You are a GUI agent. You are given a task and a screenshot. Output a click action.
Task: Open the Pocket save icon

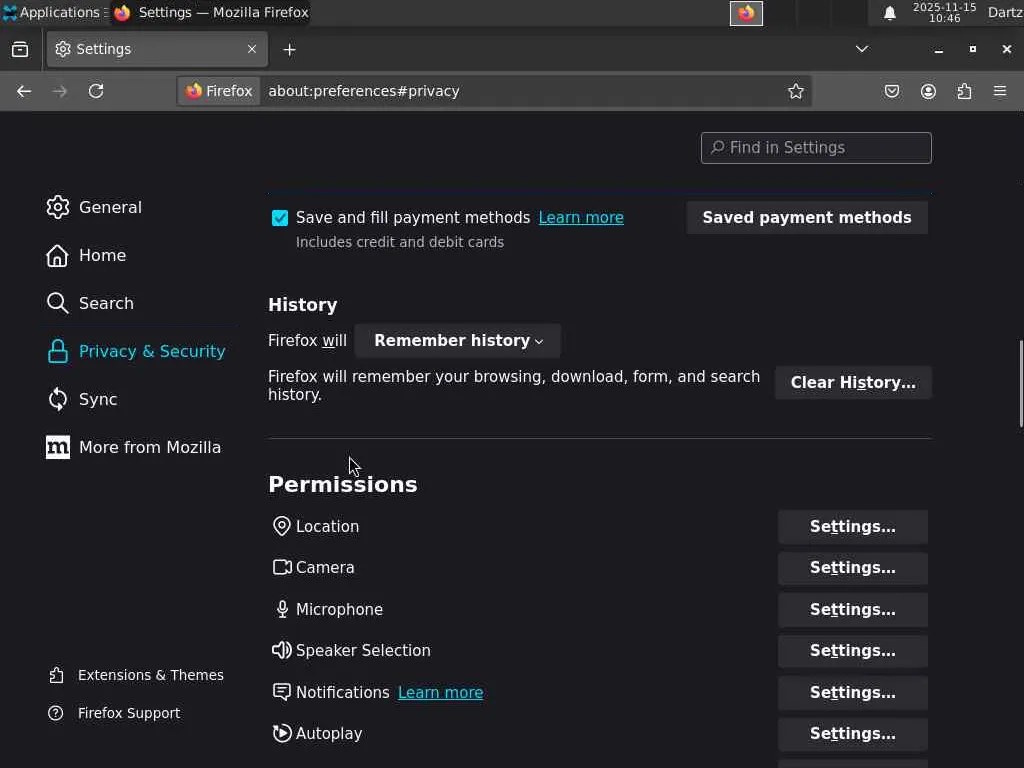(892, 91)
